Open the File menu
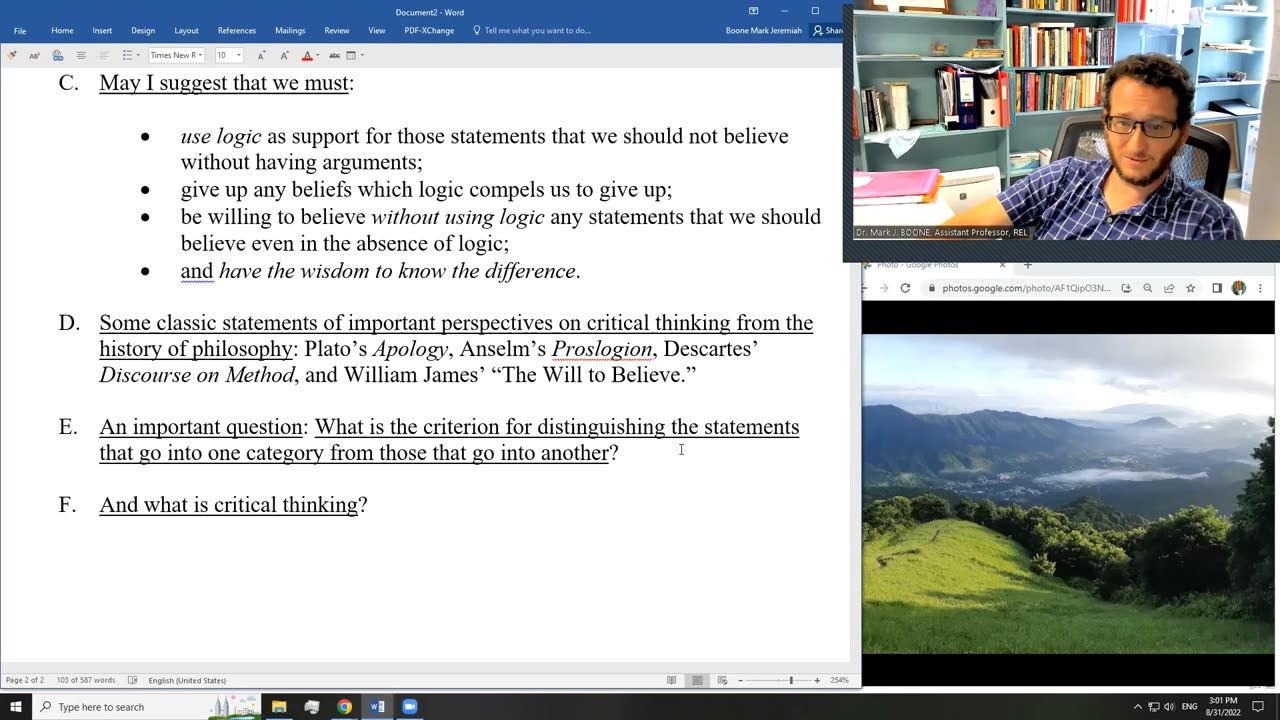This screenshot has width=1280, height=720. (x=20, y=30)
